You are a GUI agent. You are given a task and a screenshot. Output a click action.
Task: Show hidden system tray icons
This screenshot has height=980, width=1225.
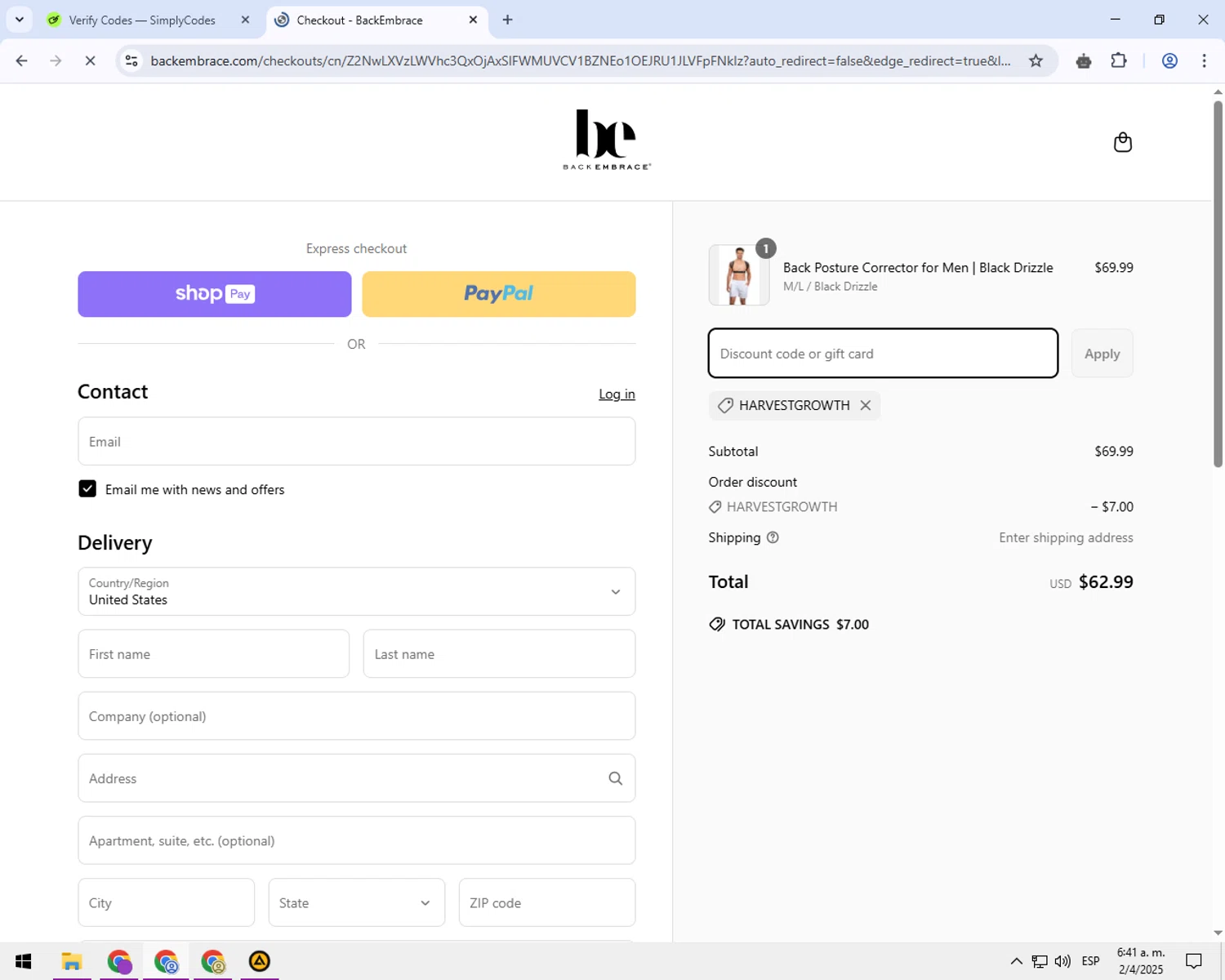point(1016,961)
